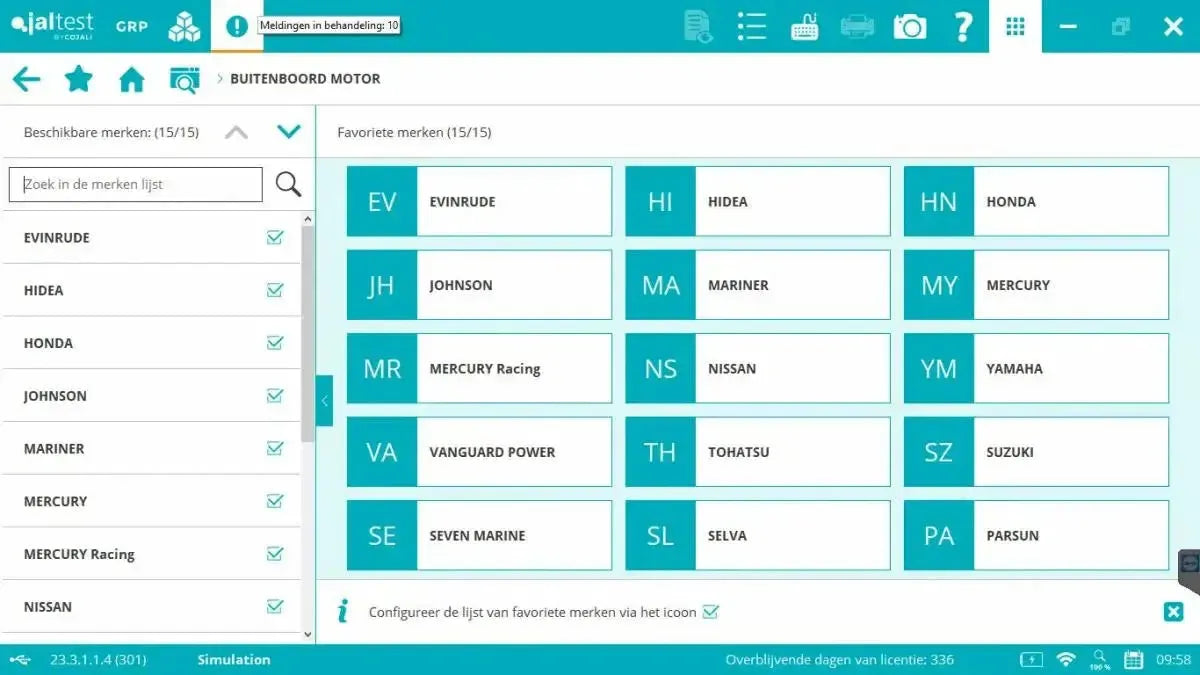The image size is (1200, 675).
Task: Open the list view icon in top bar
Action: 751,26
